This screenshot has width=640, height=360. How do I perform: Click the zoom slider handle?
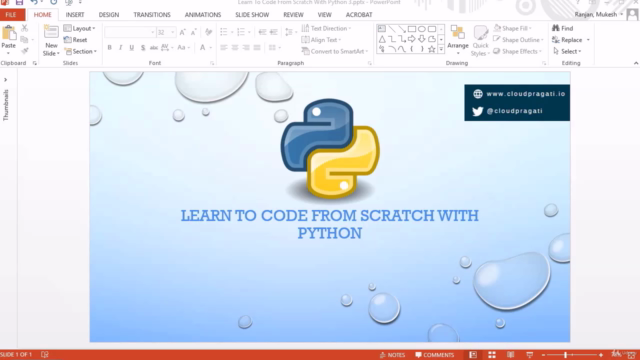(565, 355)
